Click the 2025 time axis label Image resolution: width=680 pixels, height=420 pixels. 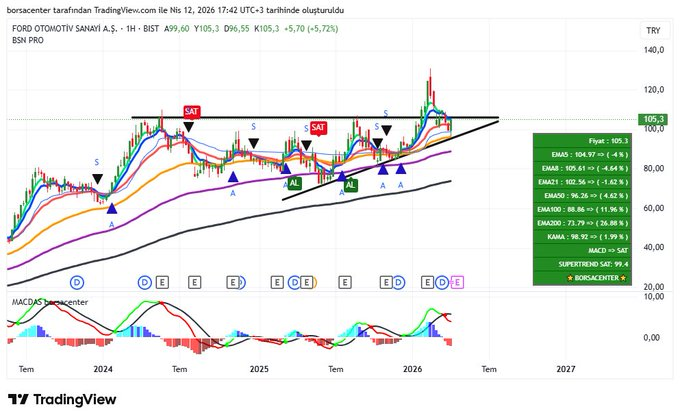pos(259,369)
